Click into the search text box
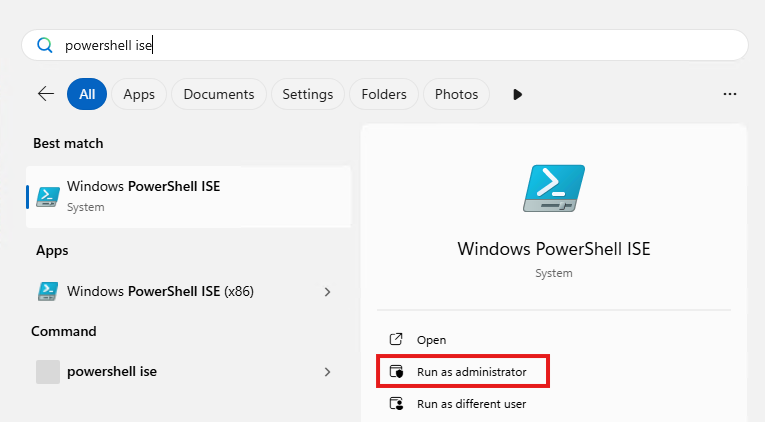The width and height of the screenshot is (765, 422). [400, 45]
